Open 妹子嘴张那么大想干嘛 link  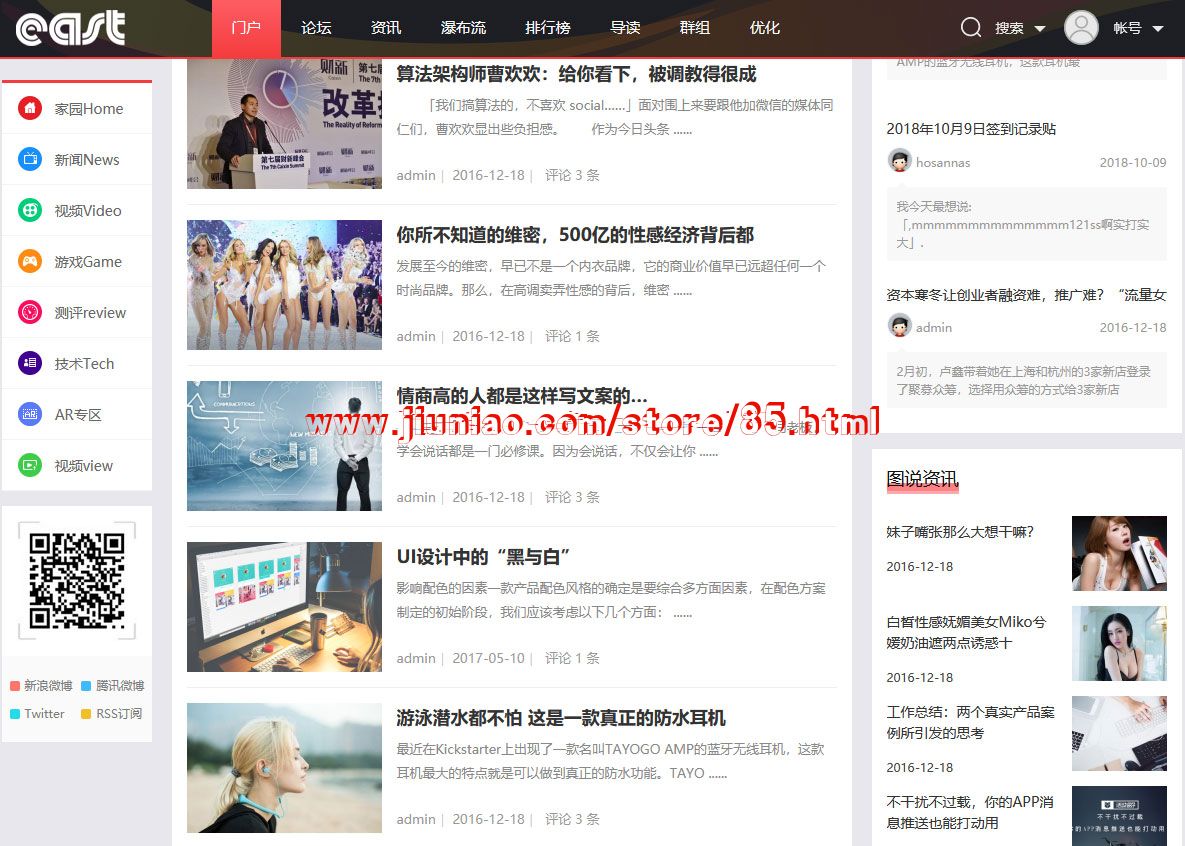pyautogui.click(x=960, y=532)
